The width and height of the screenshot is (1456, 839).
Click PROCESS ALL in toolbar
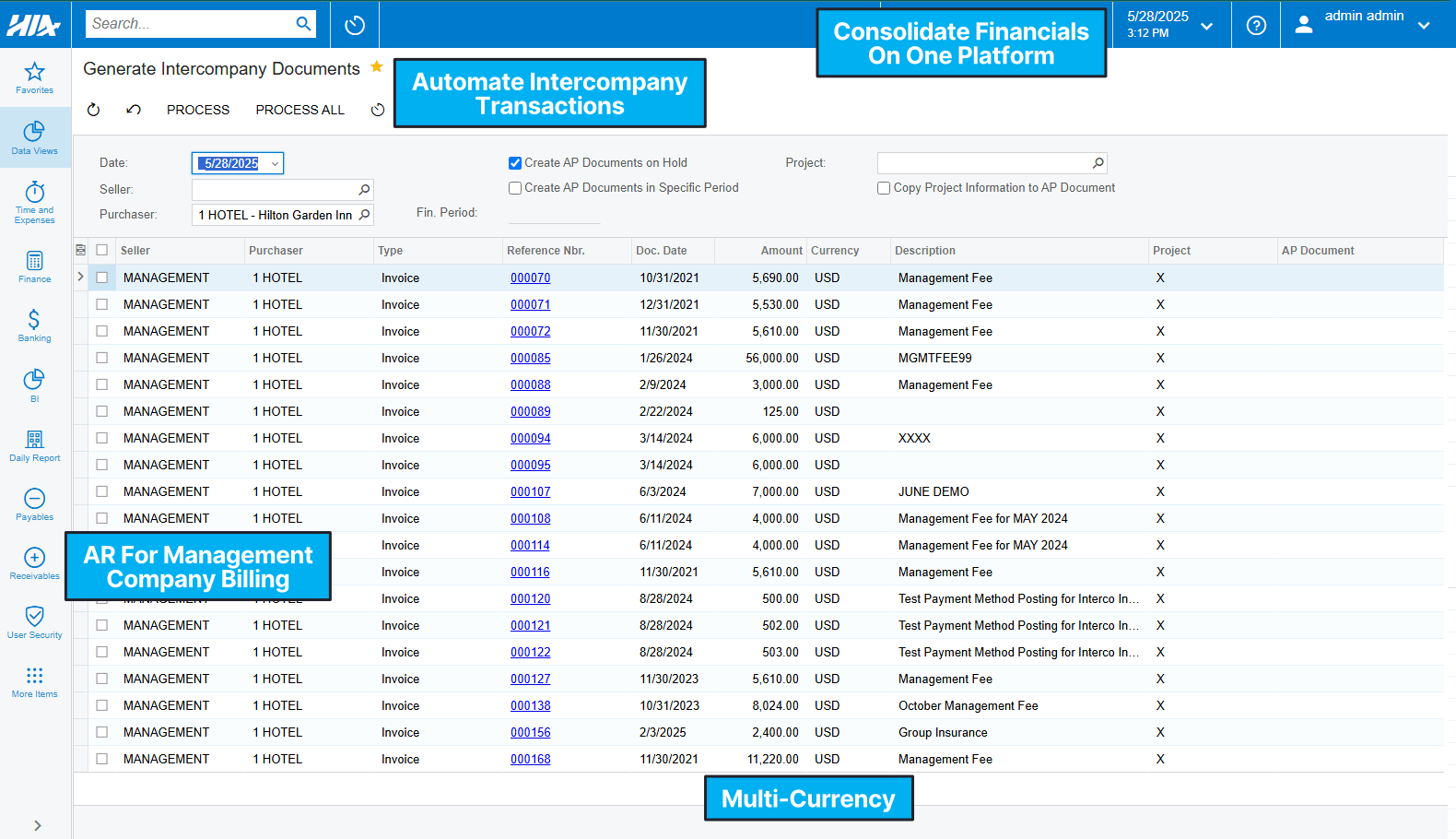tap(300, 110)
